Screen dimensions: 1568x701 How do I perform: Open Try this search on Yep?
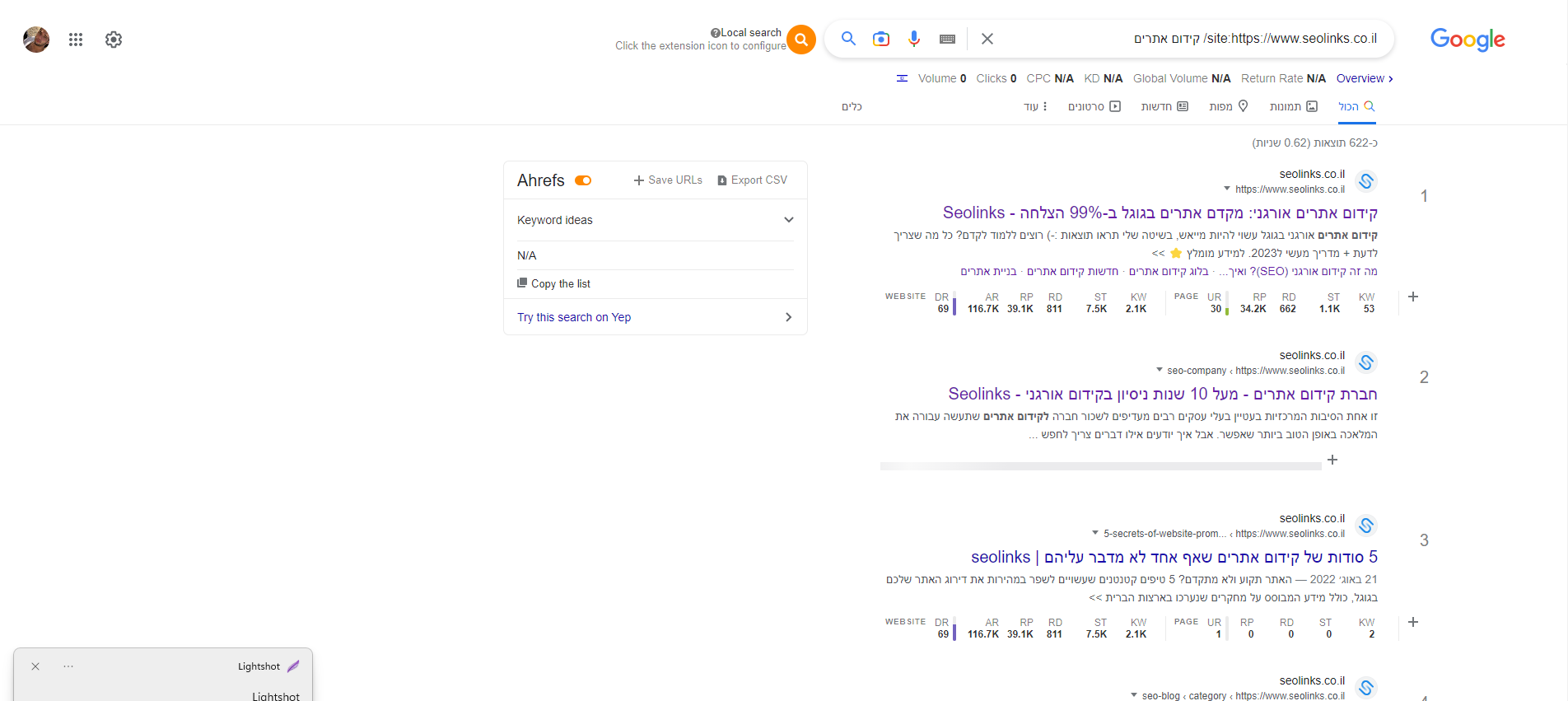tap(656, 317)
